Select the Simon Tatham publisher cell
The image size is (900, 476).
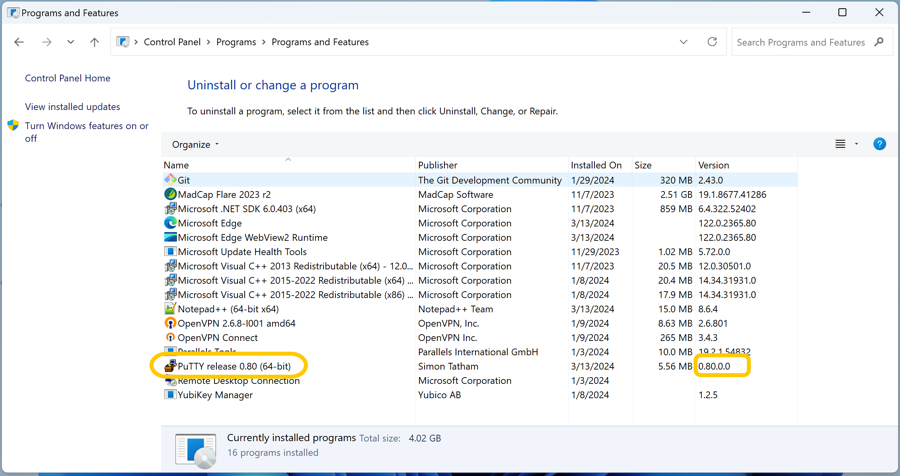click(x=448, y=366)
